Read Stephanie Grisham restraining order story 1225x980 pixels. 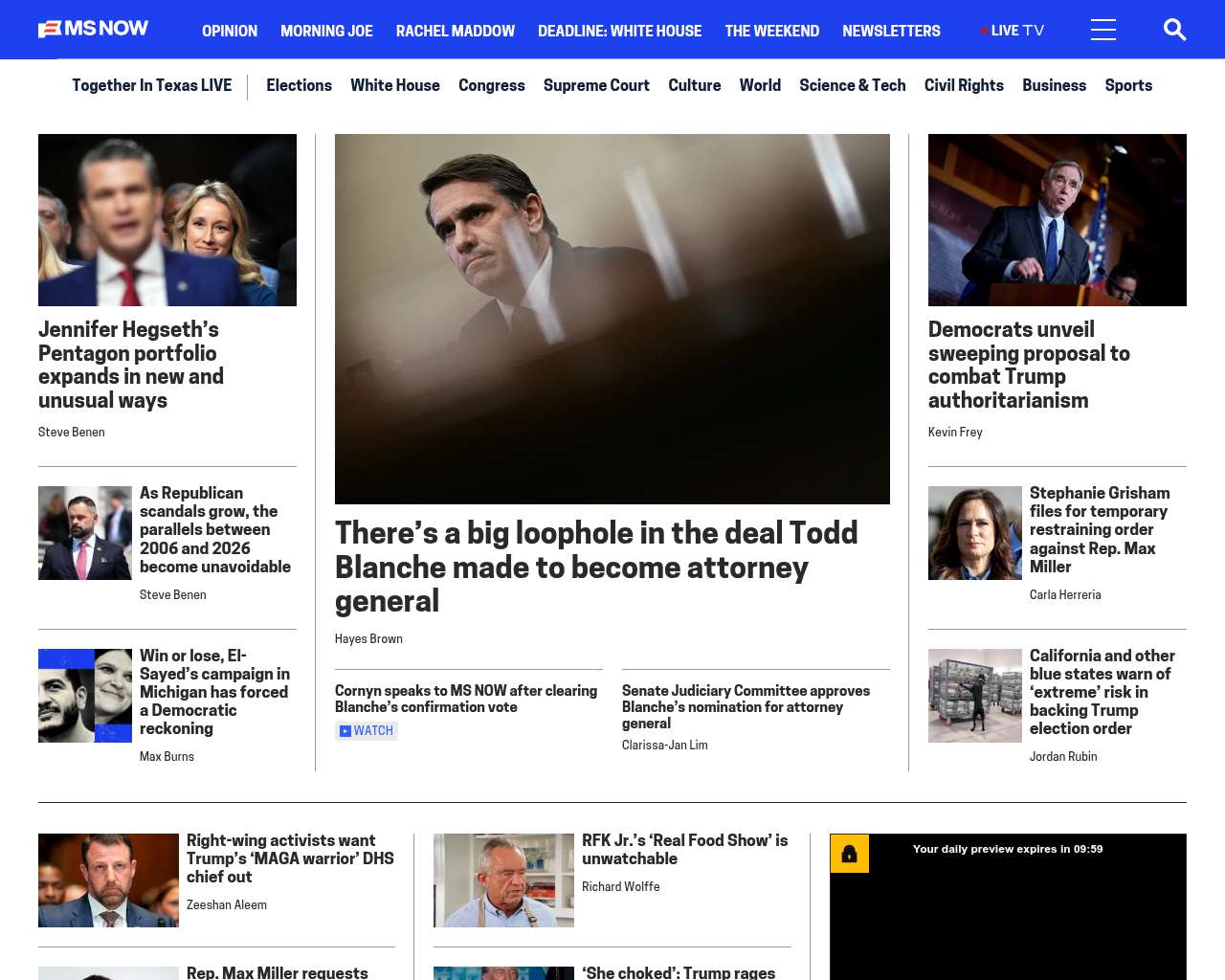[1100, 529]
